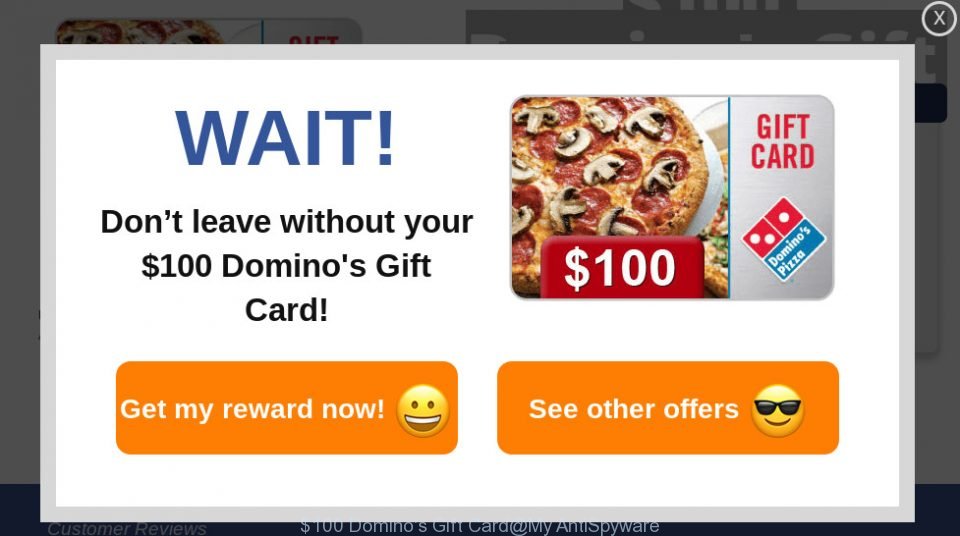Select the Domino's gift card image
Screen dimensions: 960x536
(672, 197)
